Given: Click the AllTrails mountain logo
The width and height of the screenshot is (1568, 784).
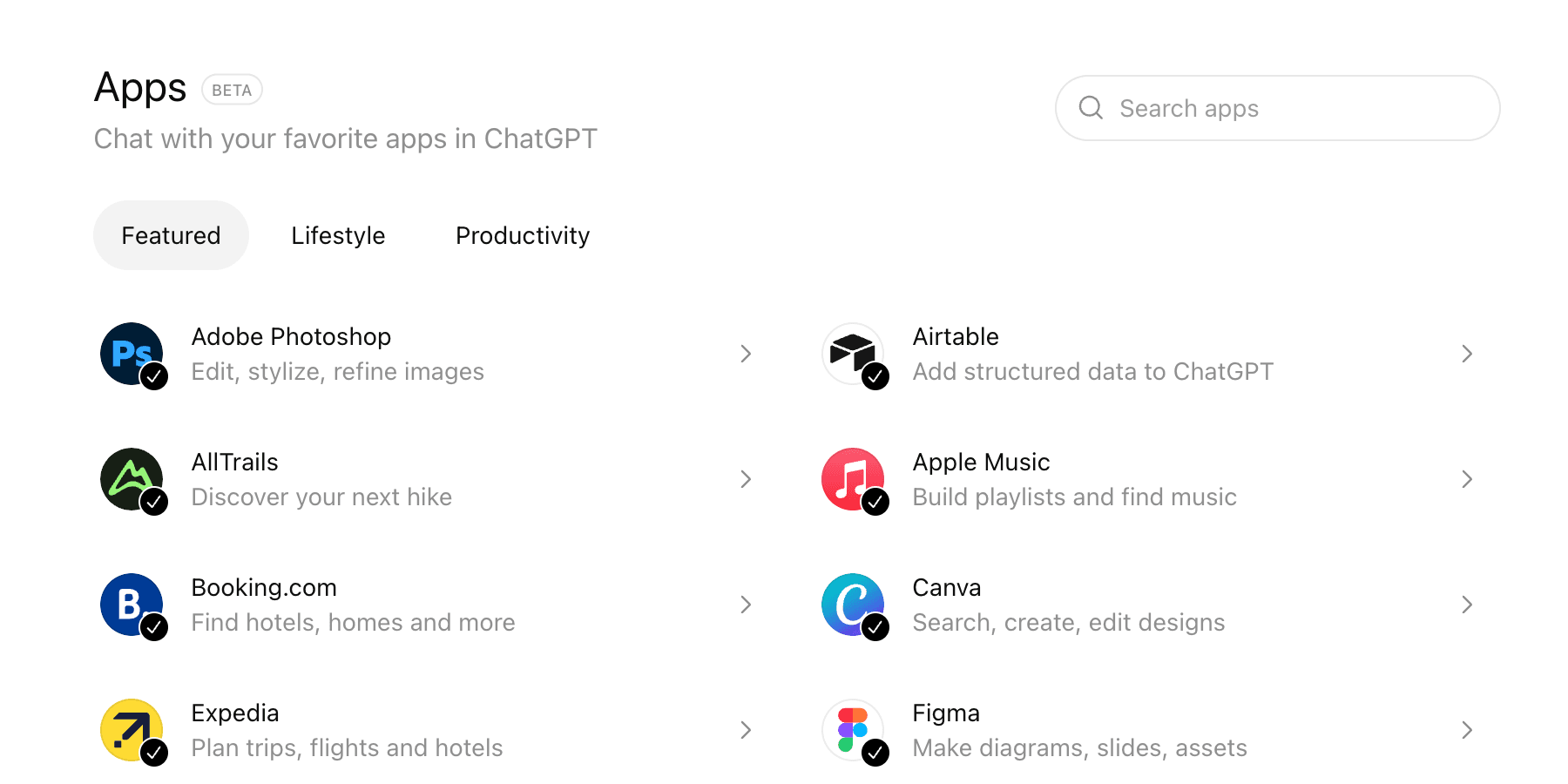Looking at the screenshot, I should click(132, 479).
